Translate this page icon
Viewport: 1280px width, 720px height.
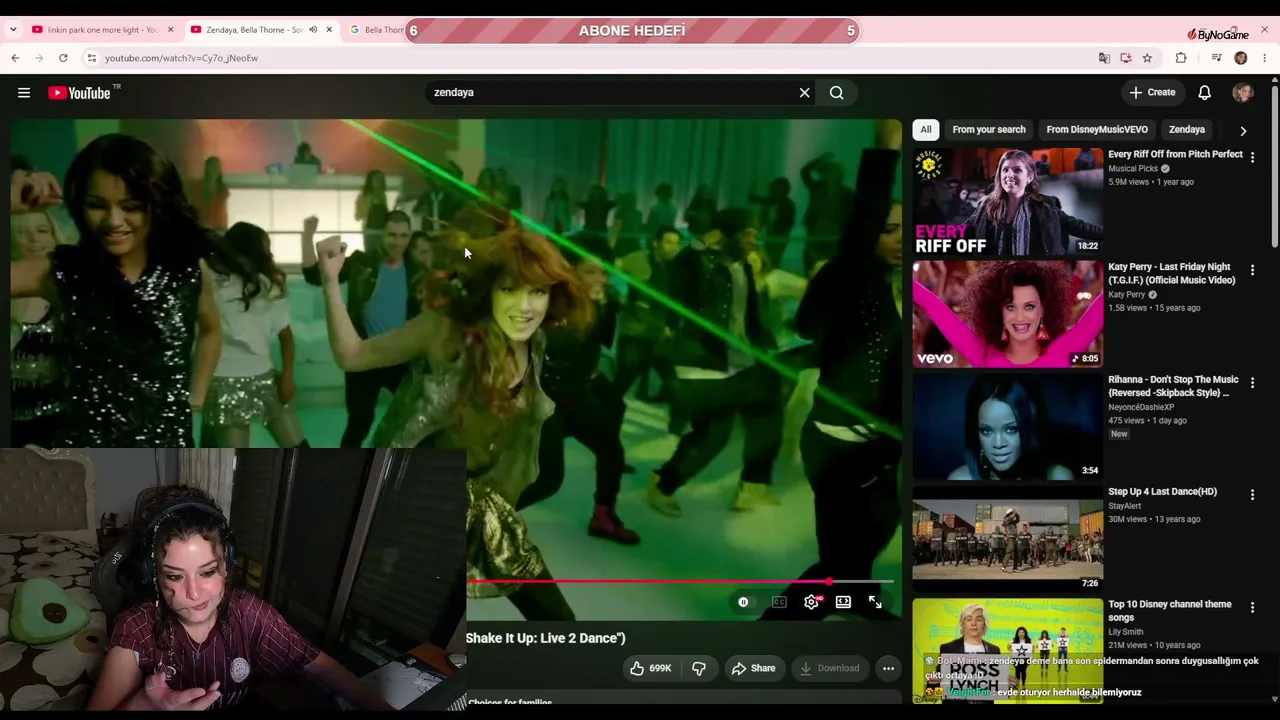pos(1104,58)
